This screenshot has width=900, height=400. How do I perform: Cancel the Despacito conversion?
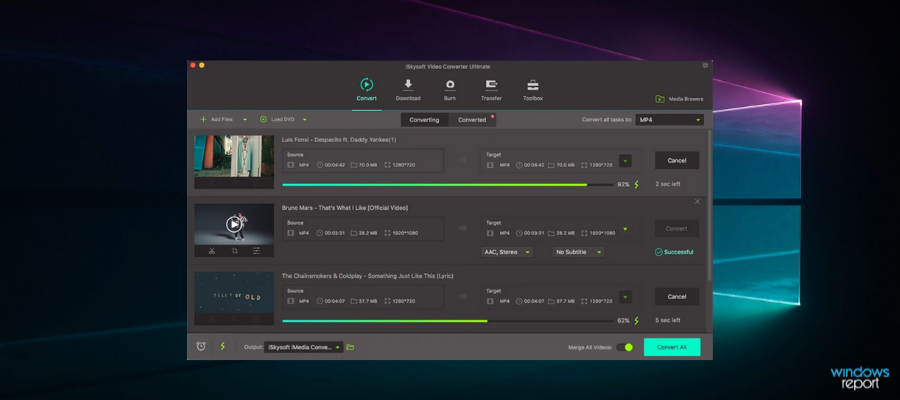pyautogui.click(x=677, y=161)
